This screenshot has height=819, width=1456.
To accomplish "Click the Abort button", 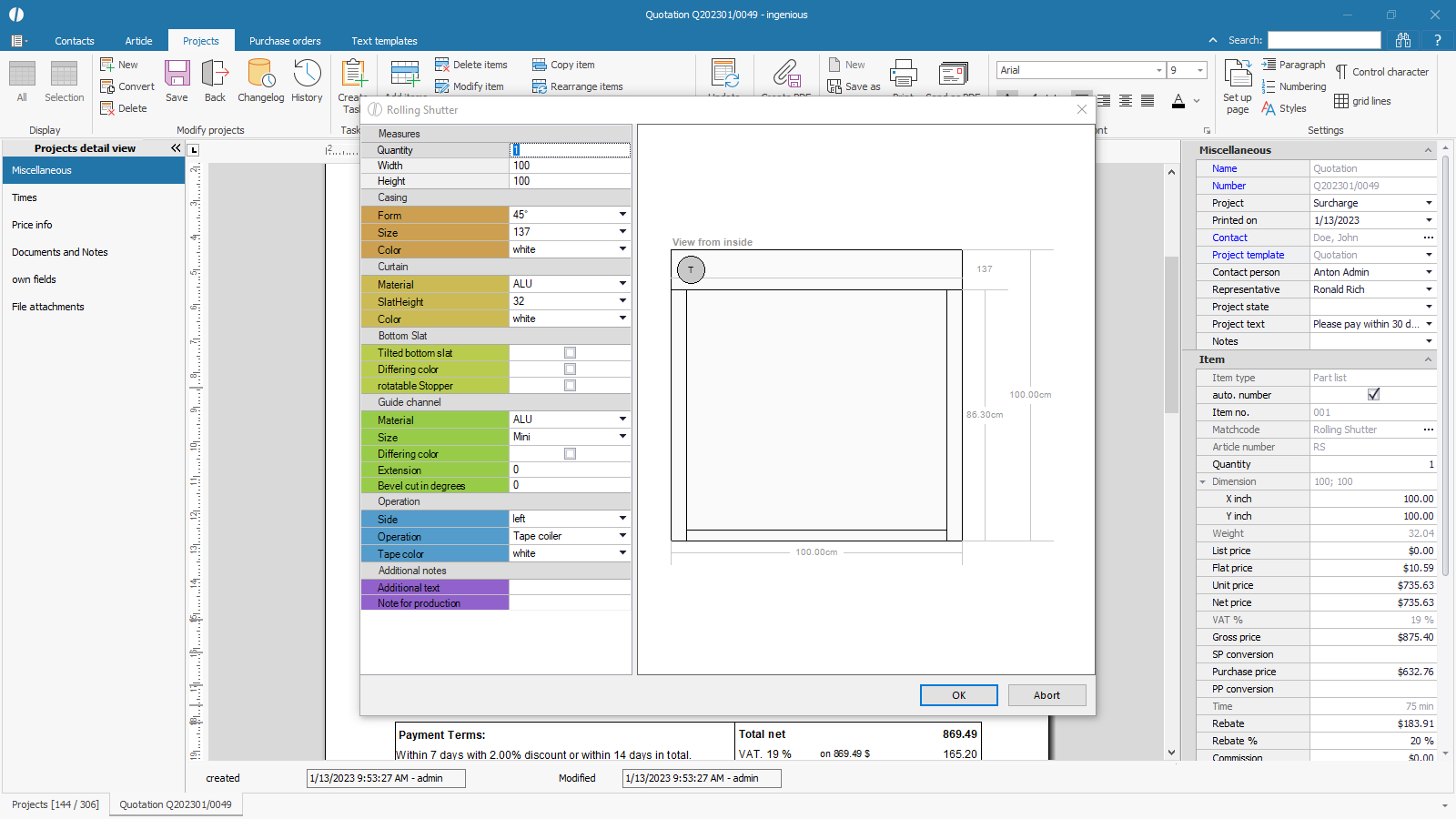I will [1046, 695].
